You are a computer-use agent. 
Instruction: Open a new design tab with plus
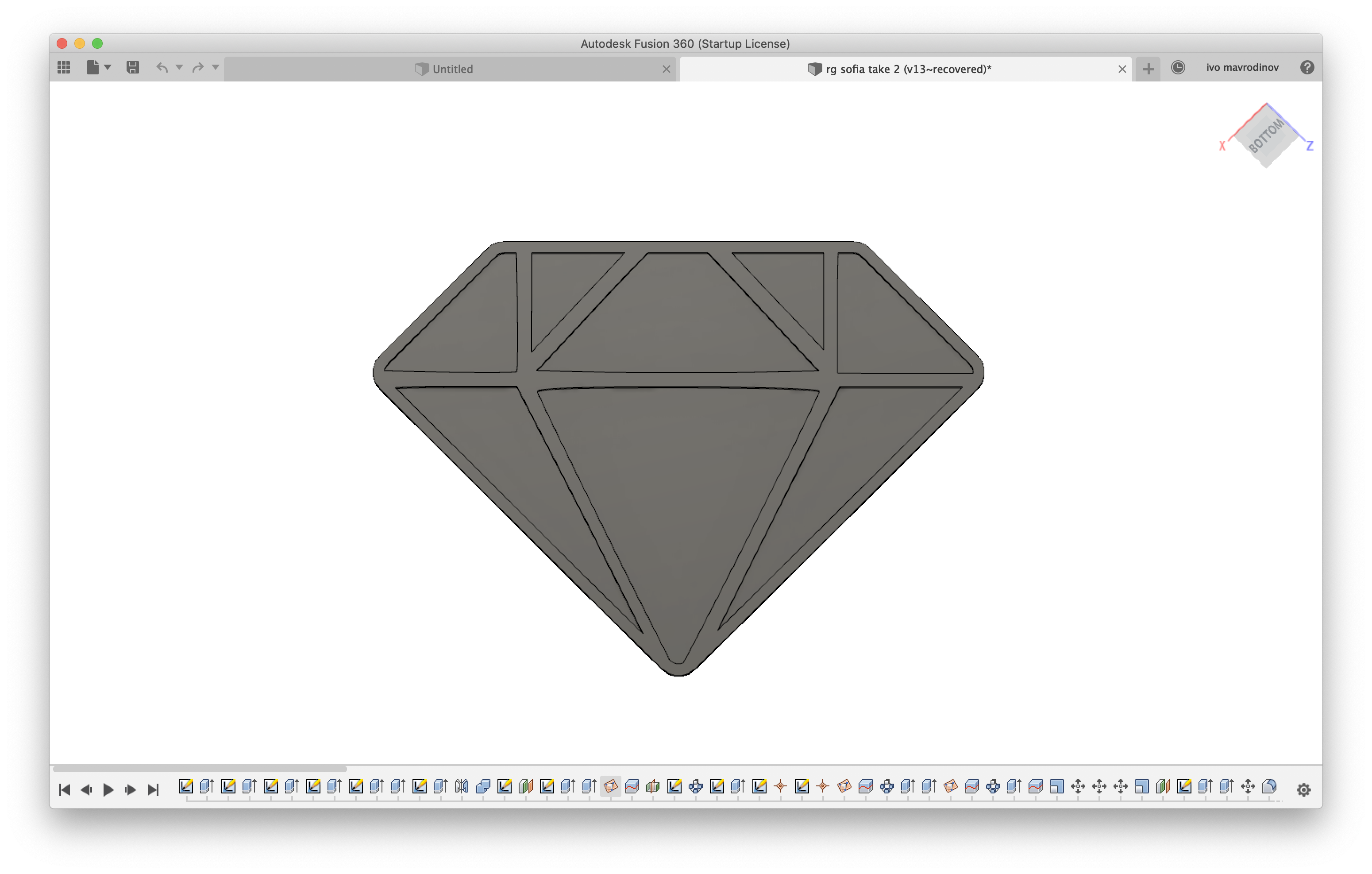tap(1148, 69)
